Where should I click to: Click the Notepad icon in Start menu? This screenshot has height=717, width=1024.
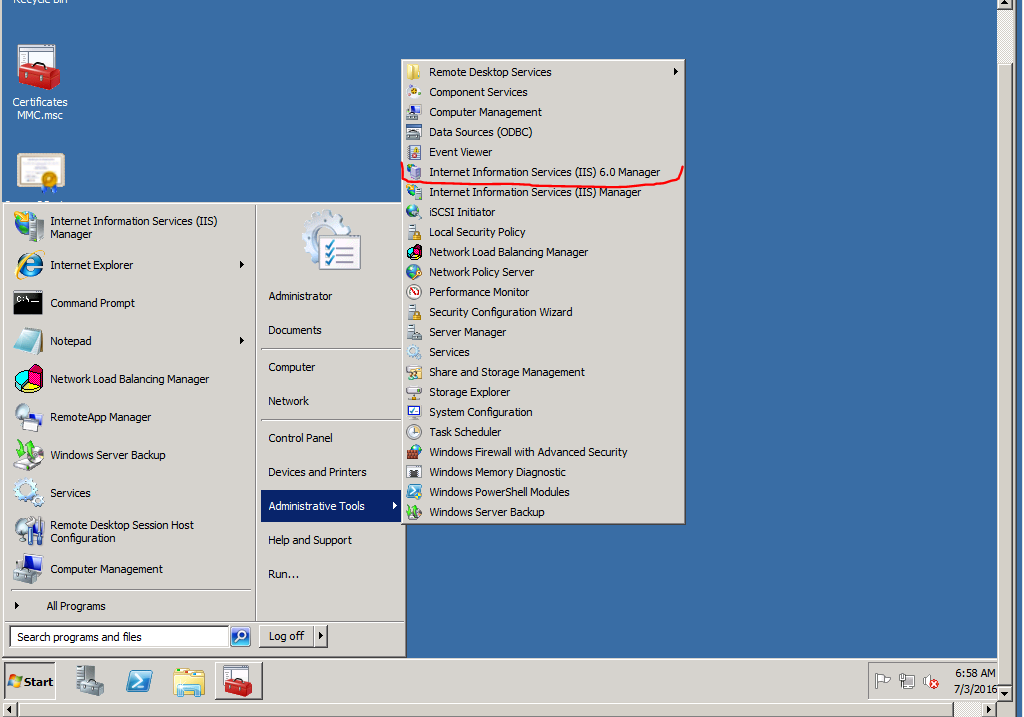tap(28, 341)
